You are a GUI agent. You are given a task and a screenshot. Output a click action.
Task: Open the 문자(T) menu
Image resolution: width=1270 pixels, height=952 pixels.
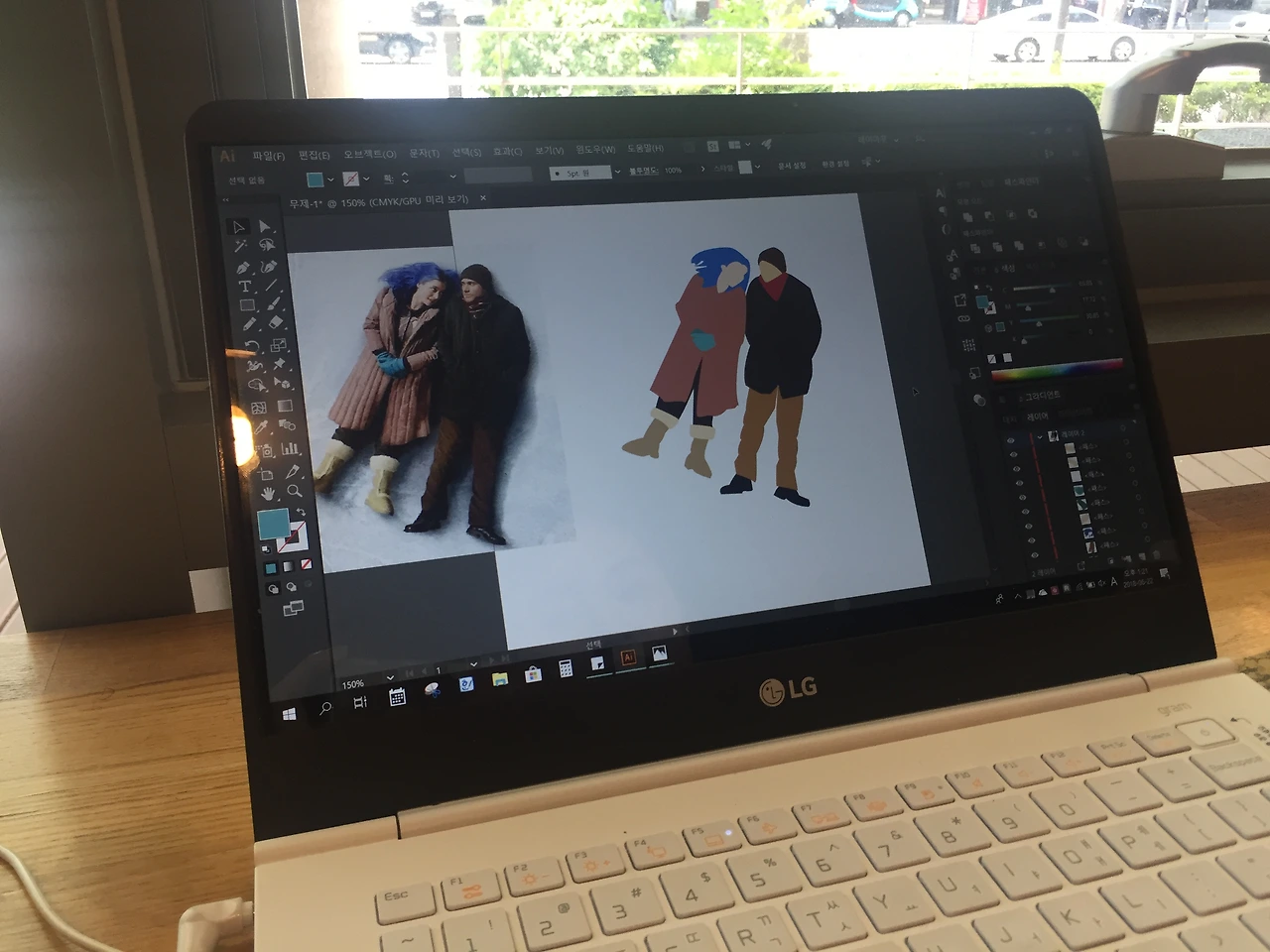tap(424, 153)
